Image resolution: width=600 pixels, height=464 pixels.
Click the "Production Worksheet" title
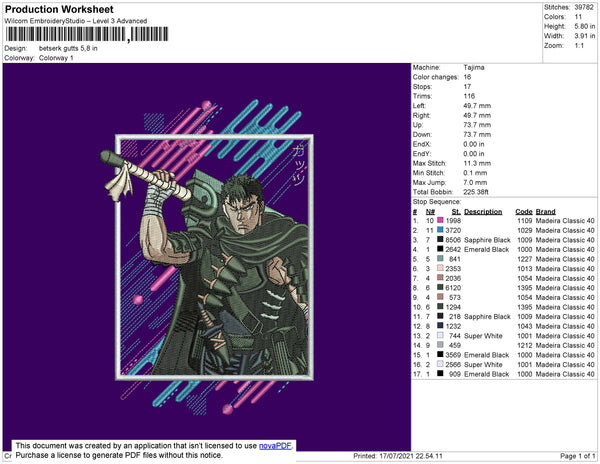59,10
